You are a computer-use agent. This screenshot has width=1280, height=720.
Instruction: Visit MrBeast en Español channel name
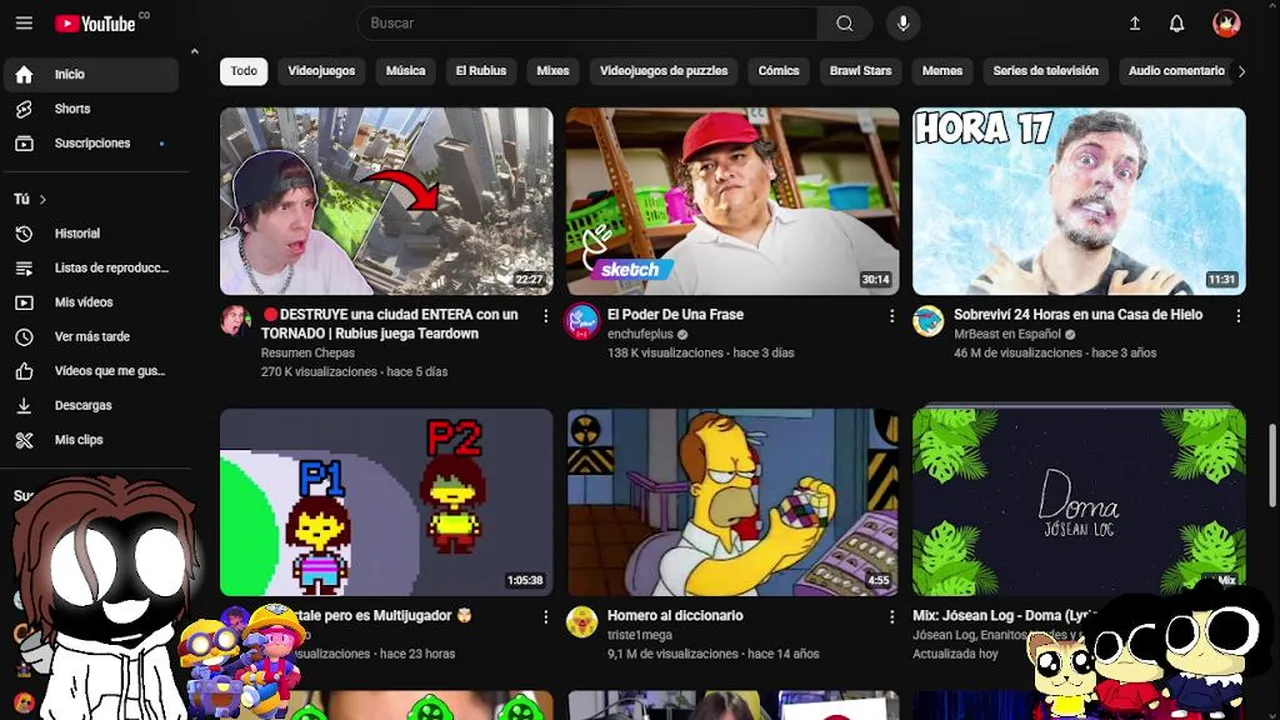(x=1007, y=334)
